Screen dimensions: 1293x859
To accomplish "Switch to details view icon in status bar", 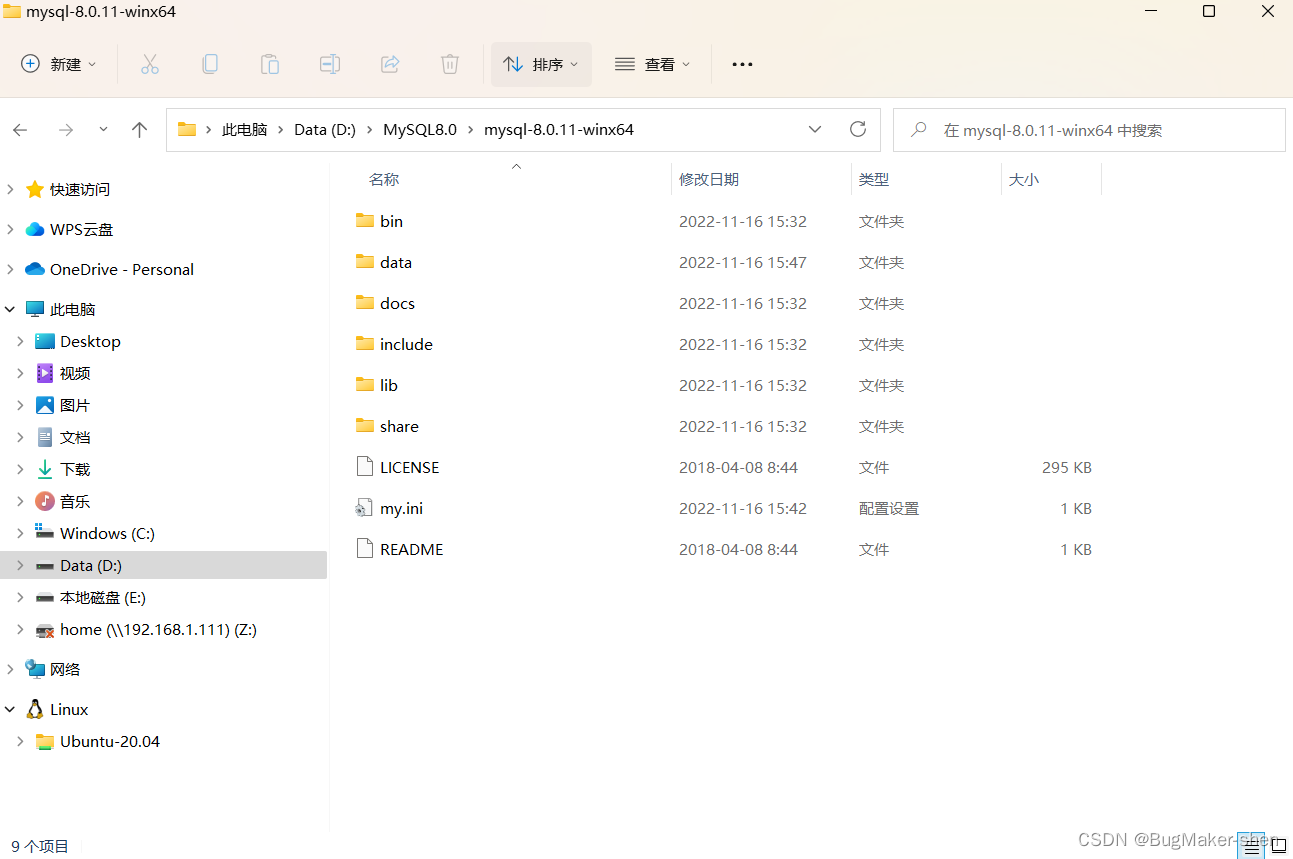I will pos(1252,845).
